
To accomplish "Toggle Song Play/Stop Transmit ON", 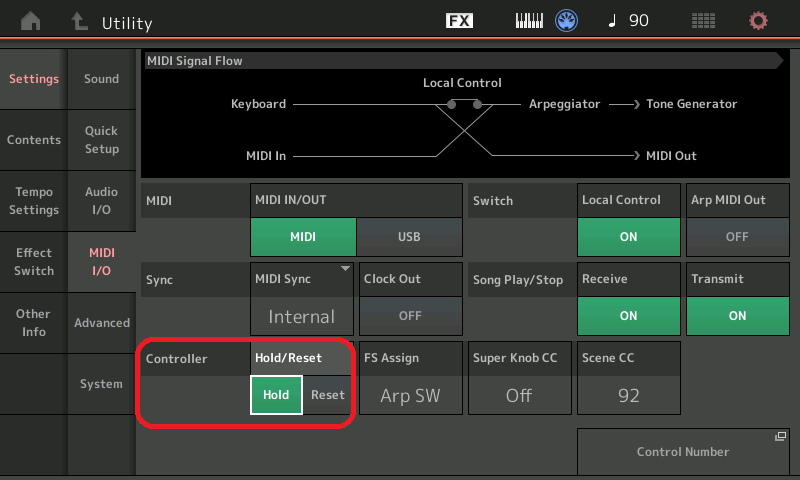I will pos(737,315).
